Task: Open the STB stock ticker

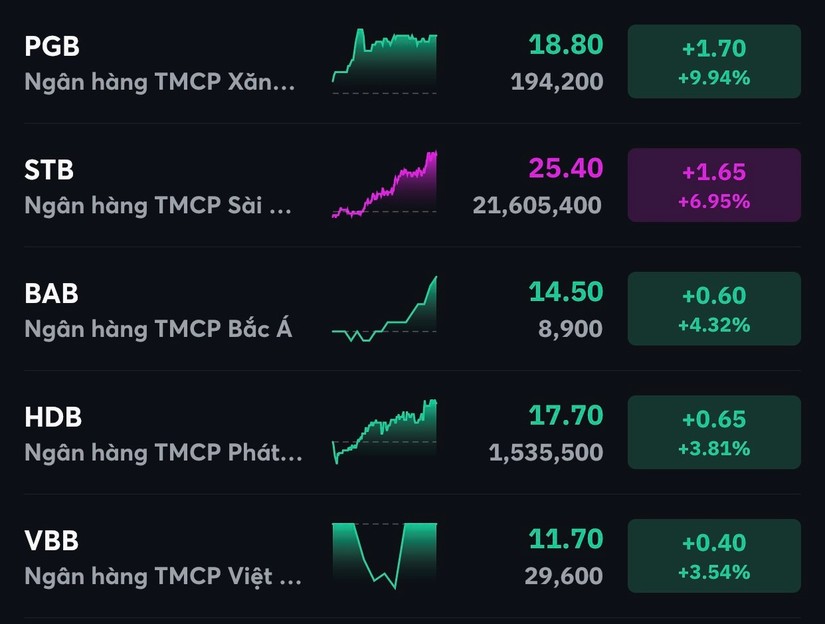Action: (49, 170)
